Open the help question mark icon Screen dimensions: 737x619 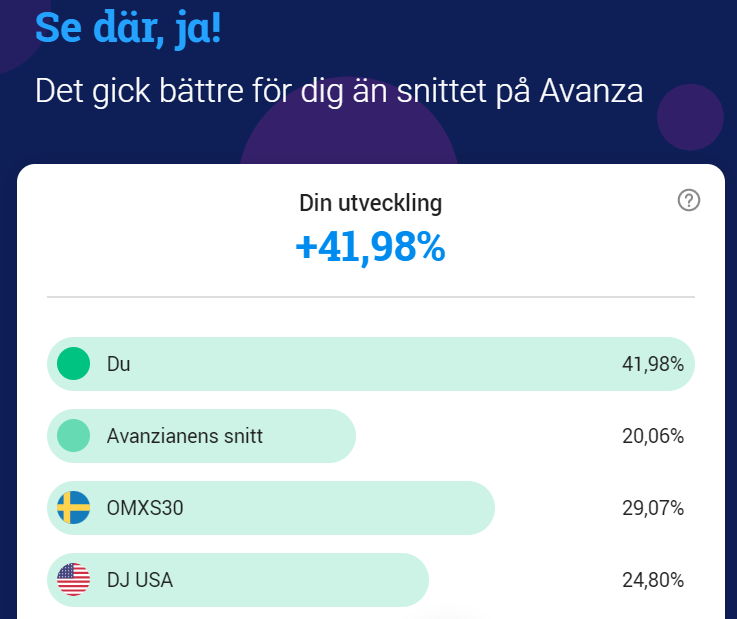[x=689, y=201]
